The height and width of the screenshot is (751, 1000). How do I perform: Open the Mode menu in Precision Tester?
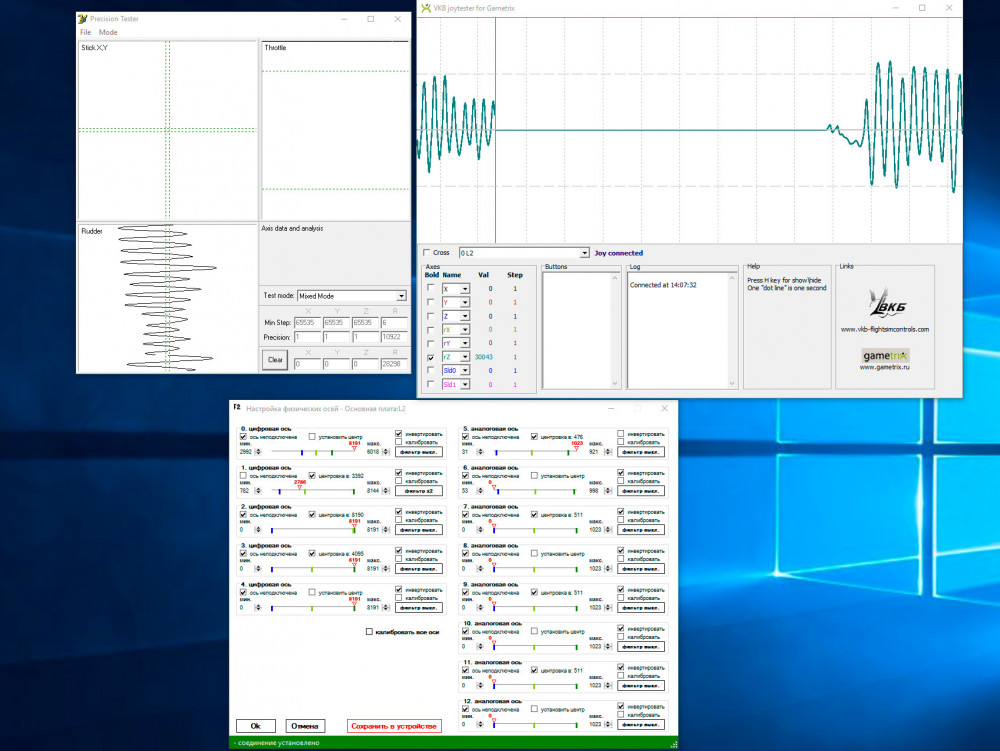108,33
